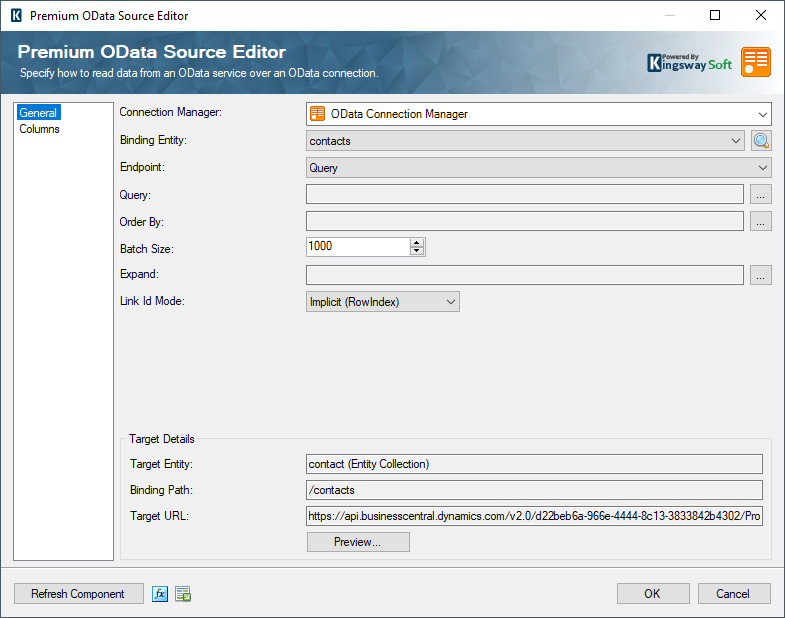
Task: Confirm with the OK button
Action: (x=653, y=594)
